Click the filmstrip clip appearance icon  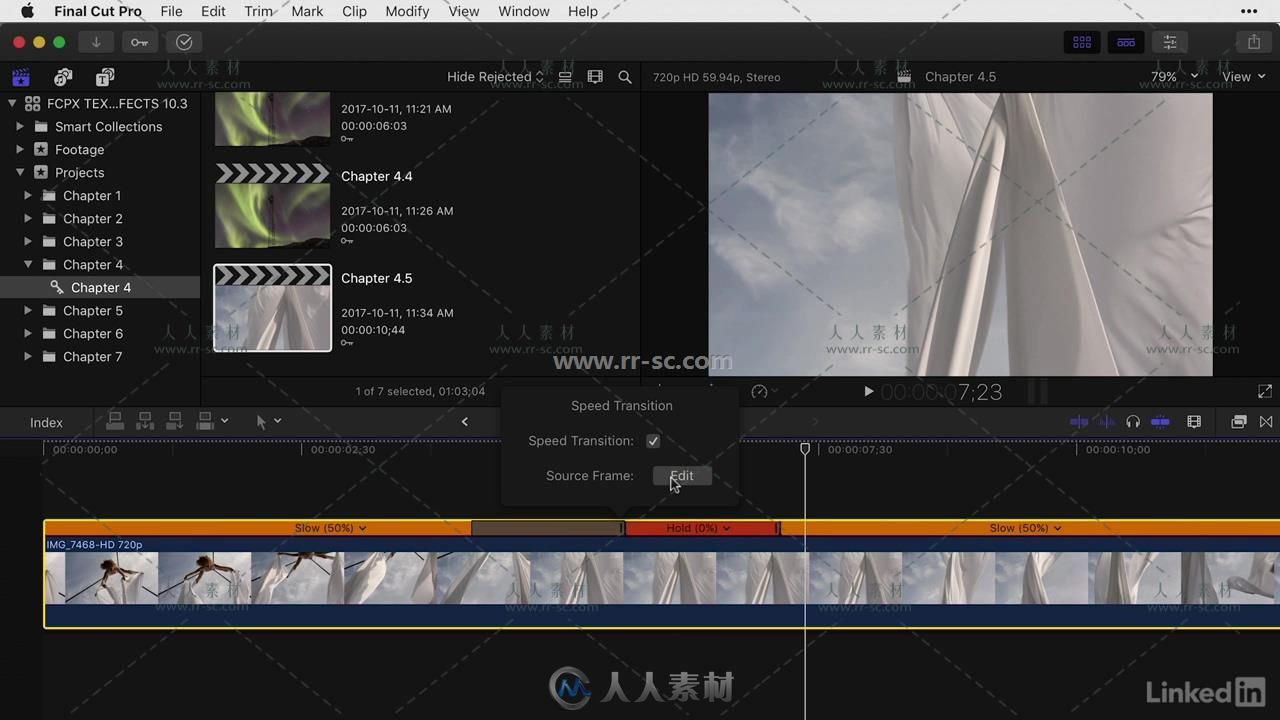[595, 77]
